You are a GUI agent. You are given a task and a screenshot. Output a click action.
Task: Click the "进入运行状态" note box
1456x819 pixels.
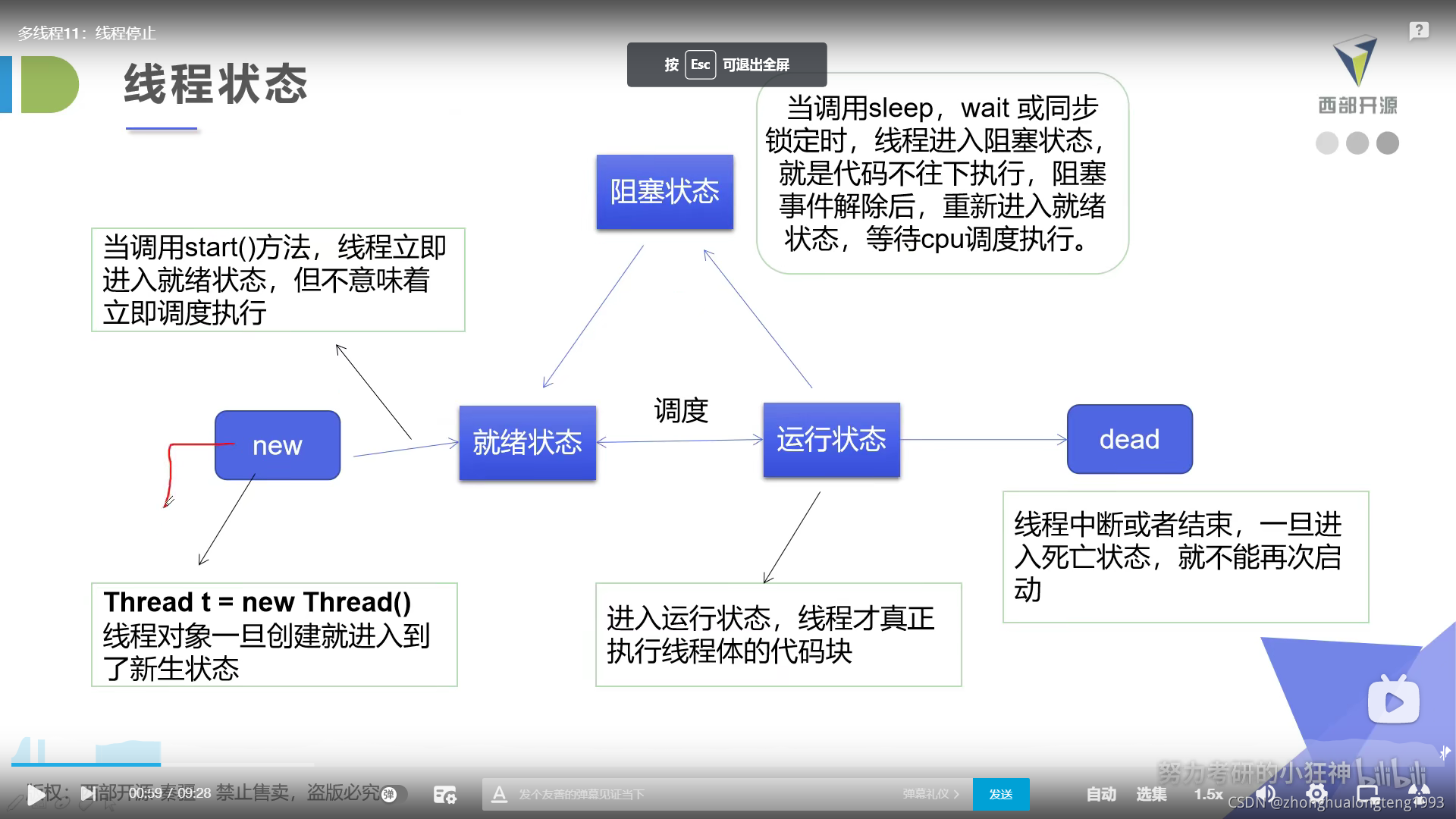click(x=779, y=635)
